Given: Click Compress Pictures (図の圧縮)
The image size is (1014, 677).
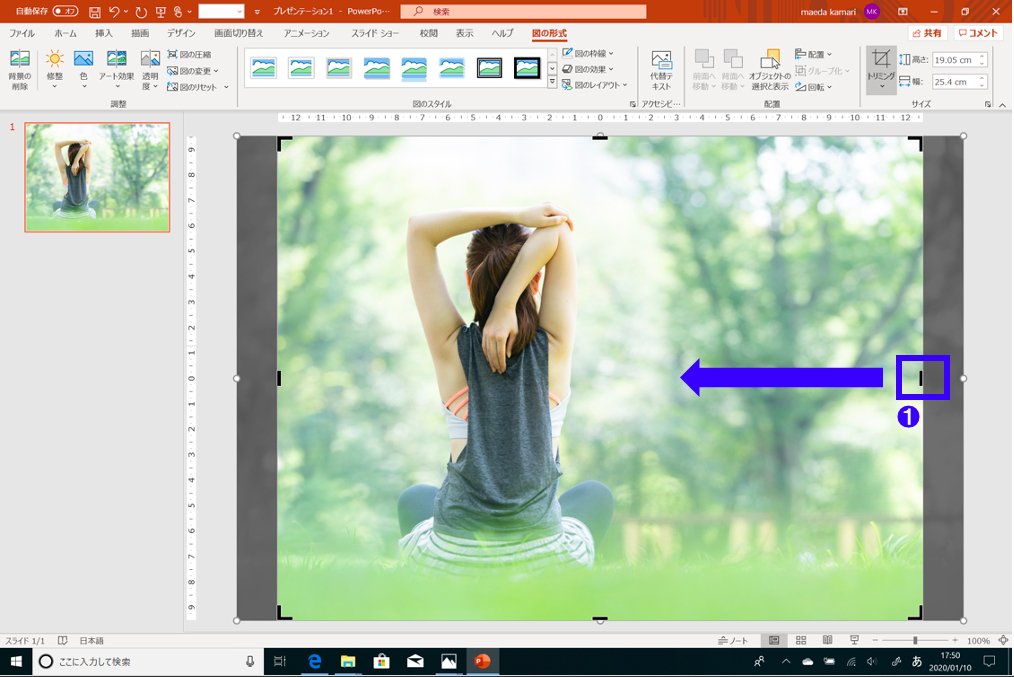Looking at the screenshot, I should click(x=189, y=54).
